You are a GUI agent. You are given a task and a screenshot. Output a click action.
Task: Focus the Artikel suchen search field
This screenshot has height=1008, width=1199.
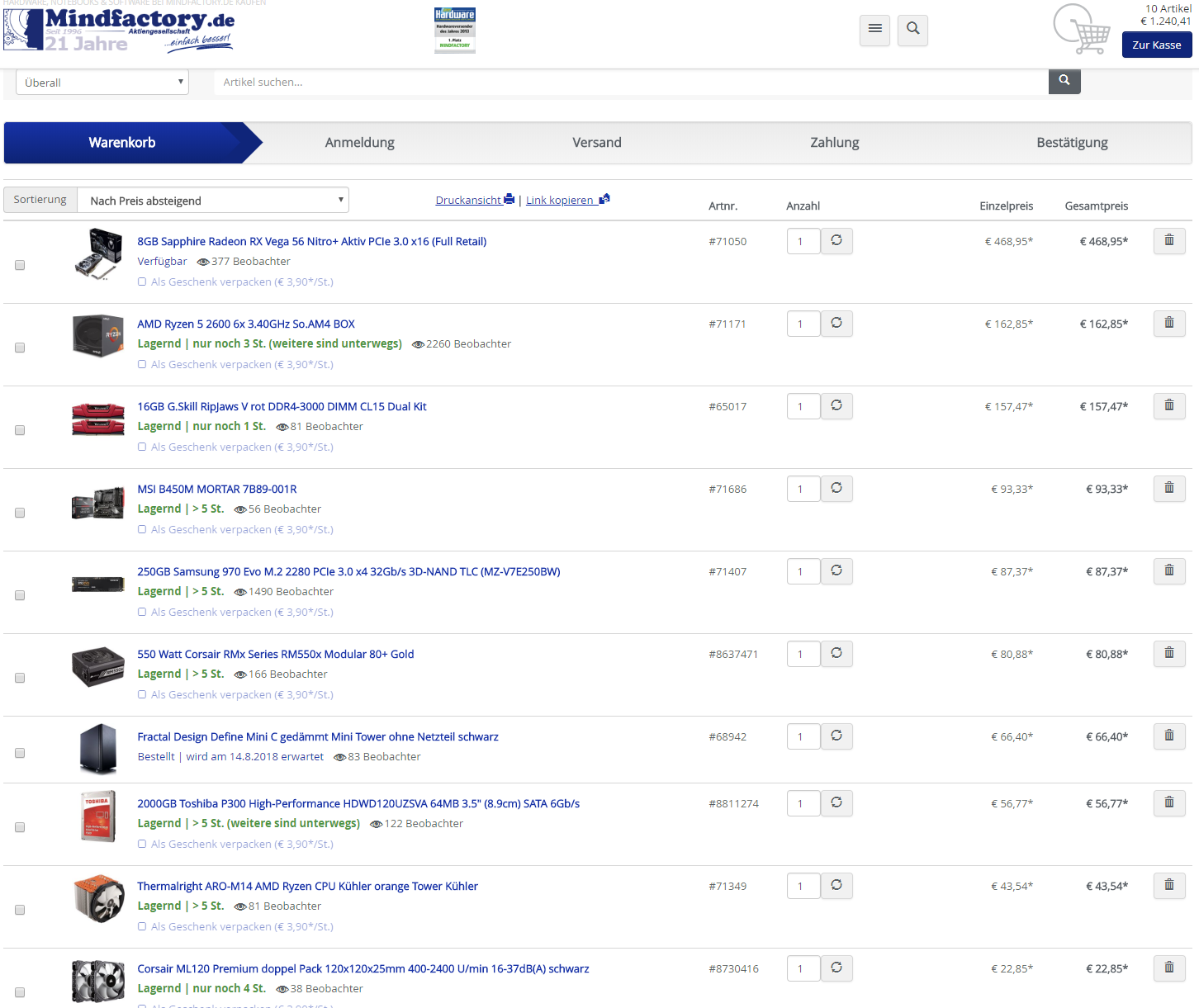pyautogui.click(x=632, y=82)
